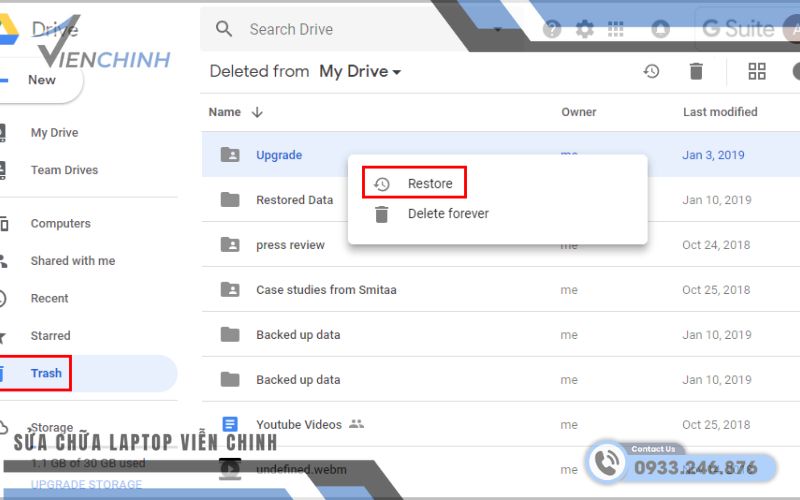Select the Upgrade folder row
Screen dimensions: 800x500
click(x=501, y=155)
